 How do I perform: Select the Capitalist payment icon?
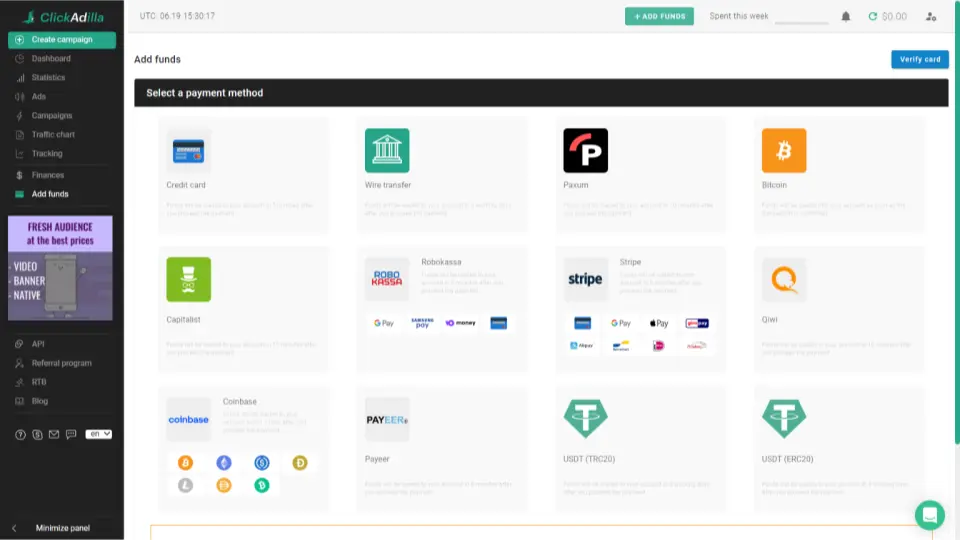(189, 279)
